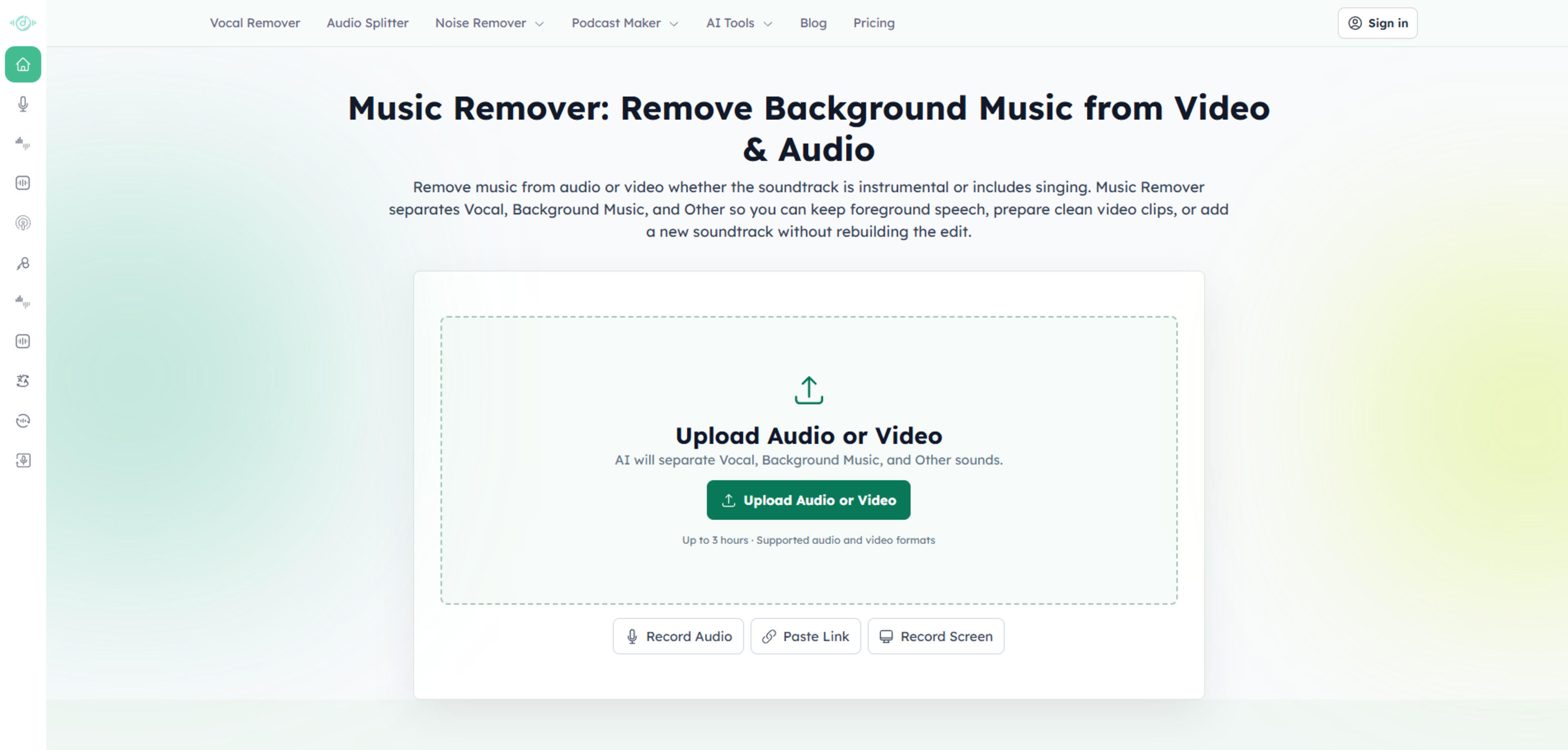1568x750 pixels.
Task: Click the large upload arrow icon
Action: (809, 390)
